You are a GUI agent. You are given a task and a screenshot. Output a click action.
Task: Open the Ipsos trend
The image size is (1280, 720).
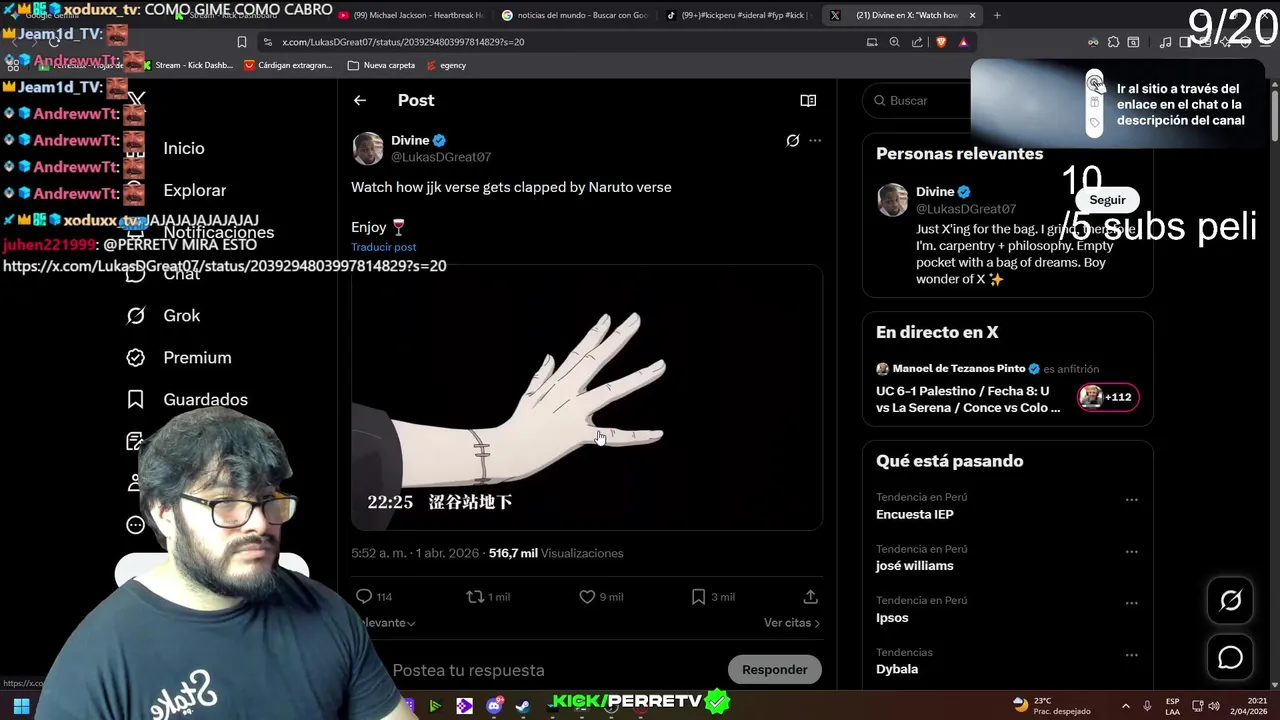click(x=892, y=617)
